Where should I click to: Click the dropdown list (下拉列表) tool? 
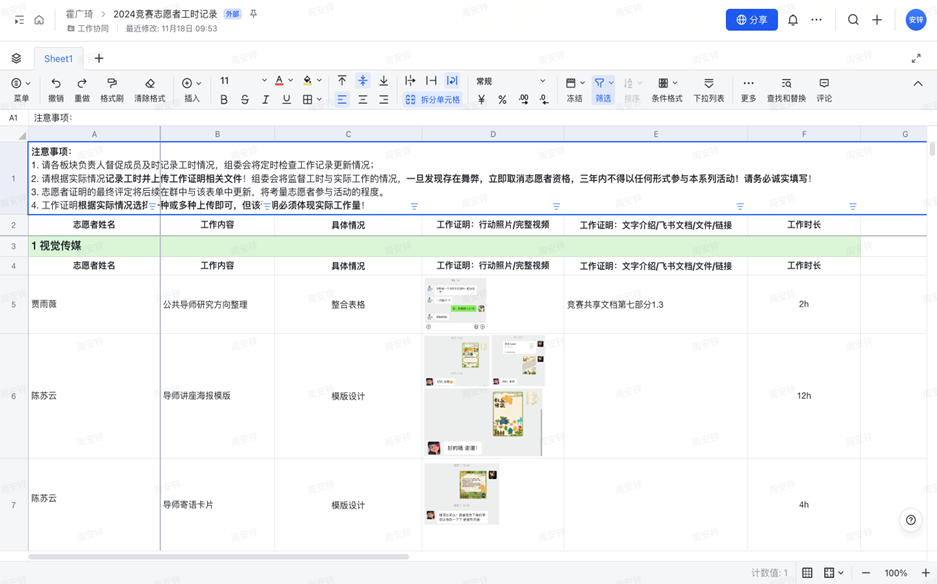pos(709,90)
